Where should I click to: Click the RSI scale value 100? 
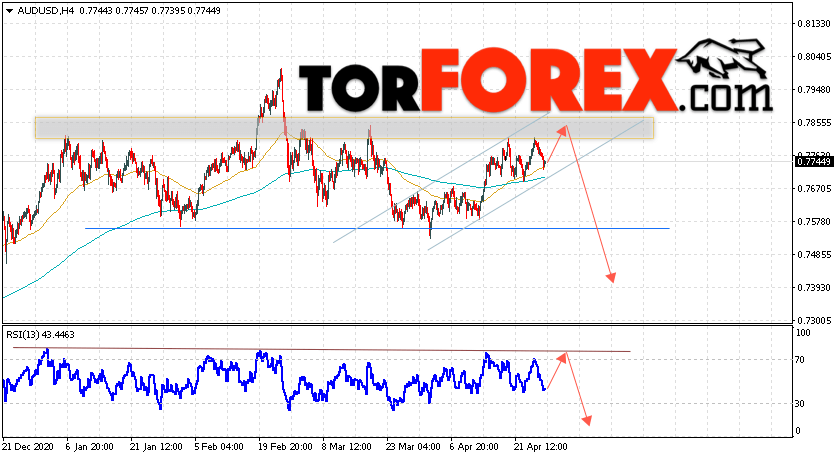(x=803, y=333)
